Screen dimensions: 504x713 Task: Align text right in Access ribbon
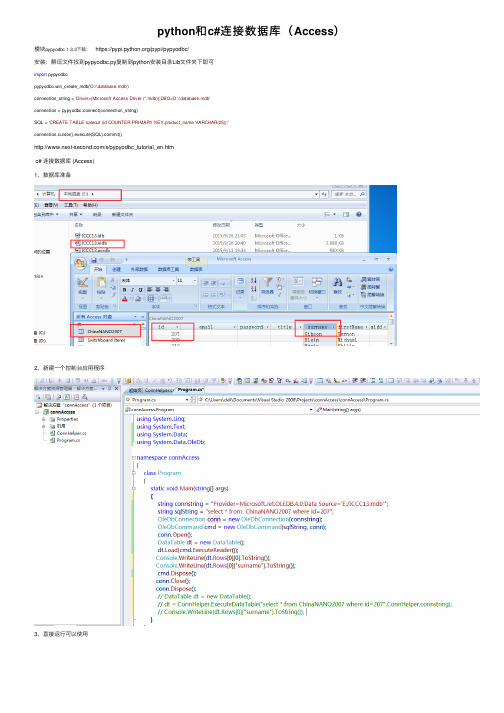[x=166, y=289]
